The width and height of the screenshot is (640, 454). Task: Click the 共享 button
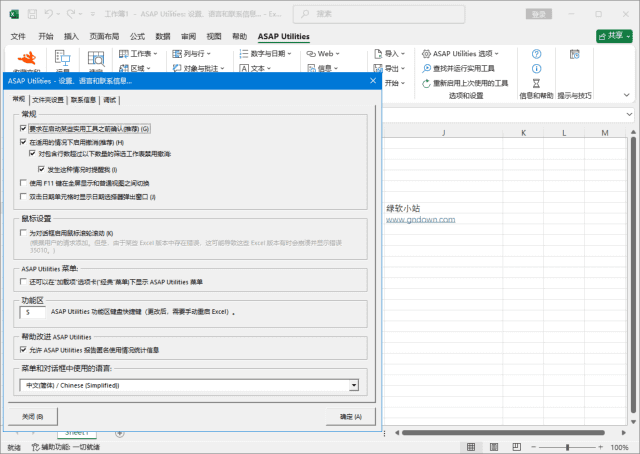(614, 36)
